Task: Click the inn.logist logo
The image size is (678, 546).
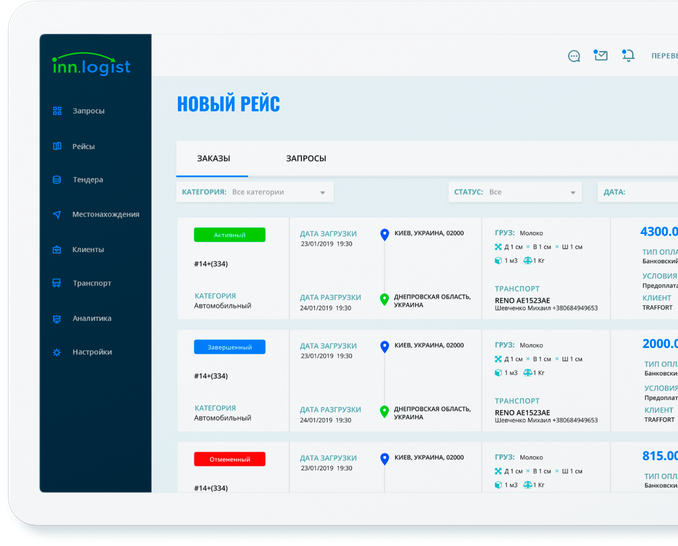Action: 91,64
